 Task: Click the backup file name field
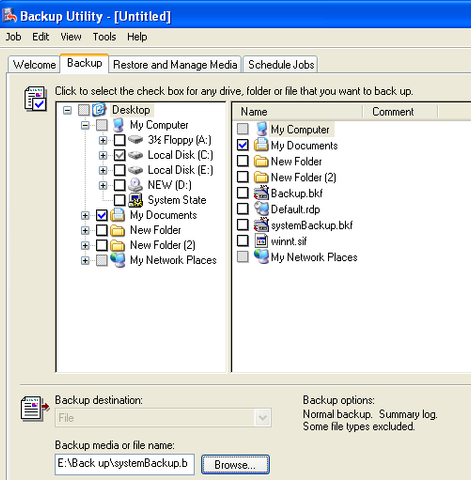click(x=125, y=464)
